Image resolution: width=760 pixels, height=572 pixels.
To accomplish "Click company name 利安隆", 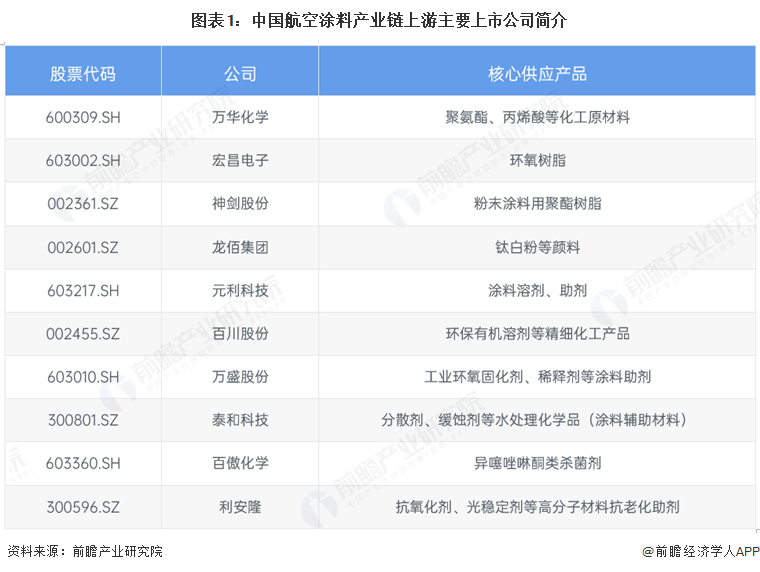I will click(240, 506).
